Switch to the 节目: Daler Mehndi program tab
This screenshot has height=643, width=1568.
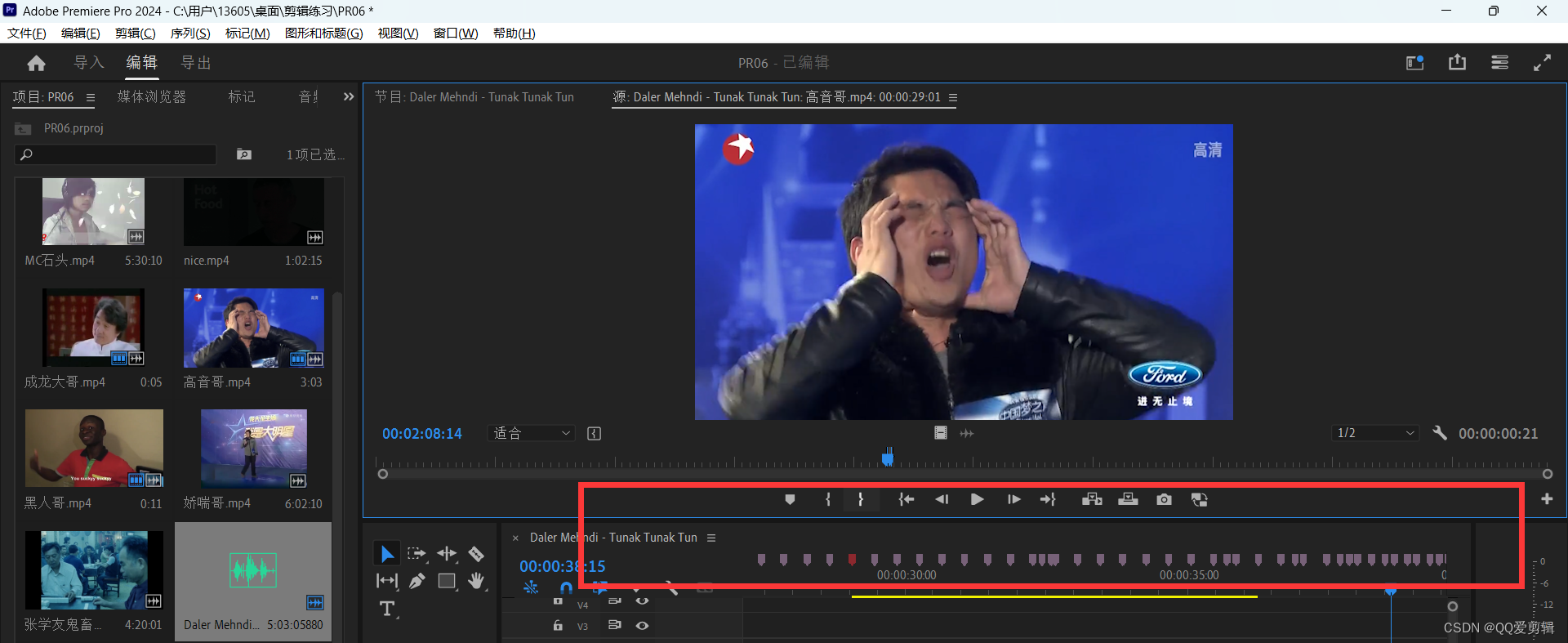click(x=474, y=96)
